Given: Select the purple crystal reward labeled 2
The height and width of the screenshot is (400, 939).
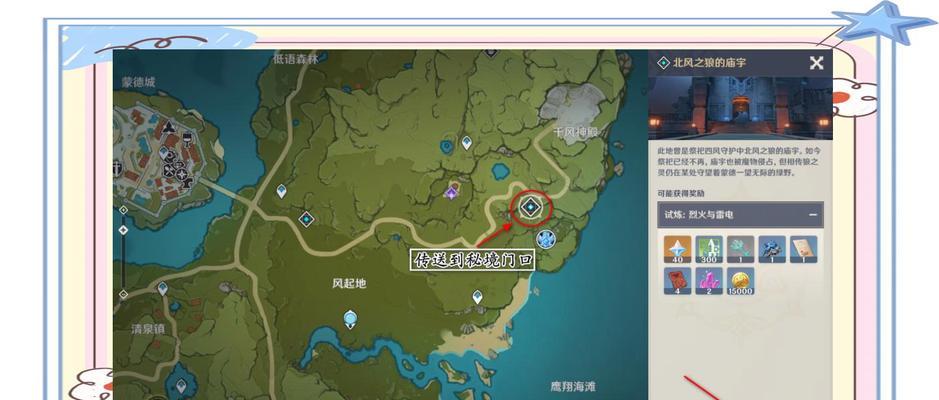Looking at the screenshot, I should [709, 282].
